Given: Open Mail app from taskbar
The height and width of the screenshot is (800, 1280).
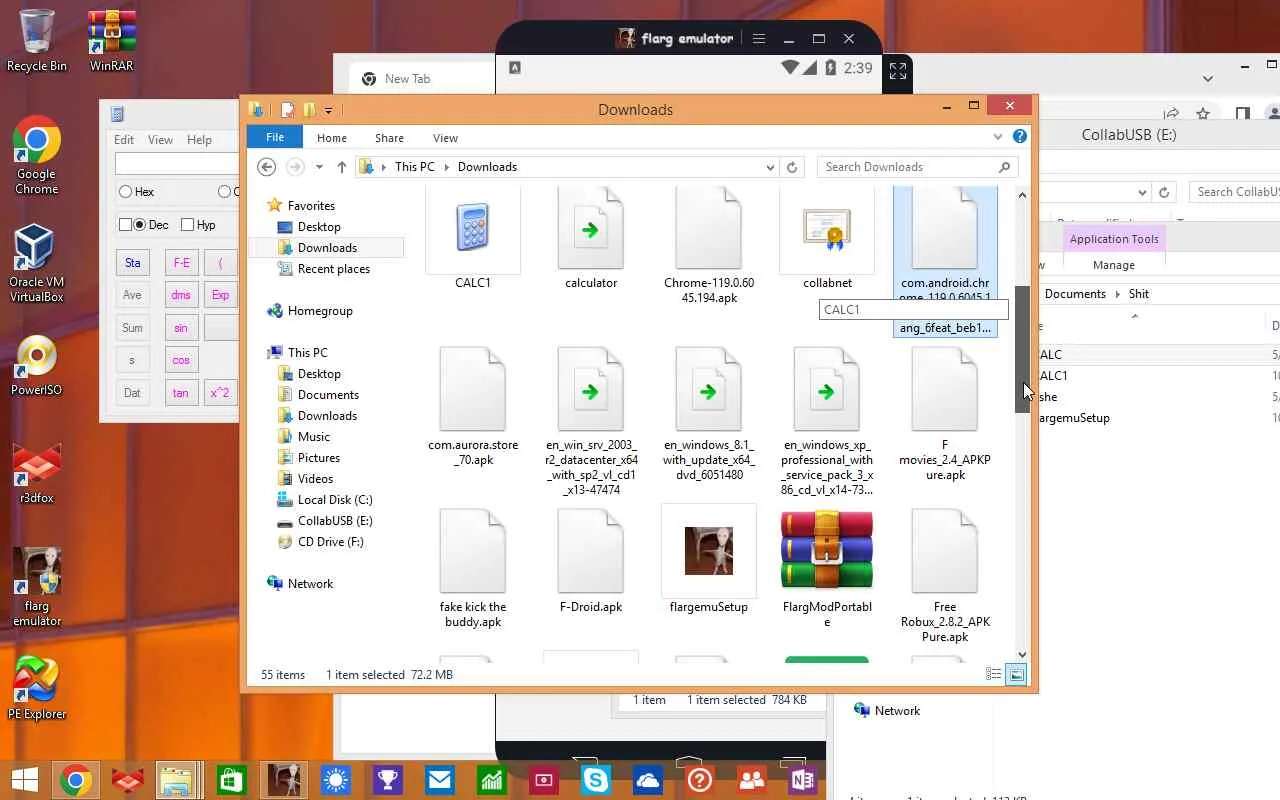Looking at the screenshot, I should click(x=439, y=779).
